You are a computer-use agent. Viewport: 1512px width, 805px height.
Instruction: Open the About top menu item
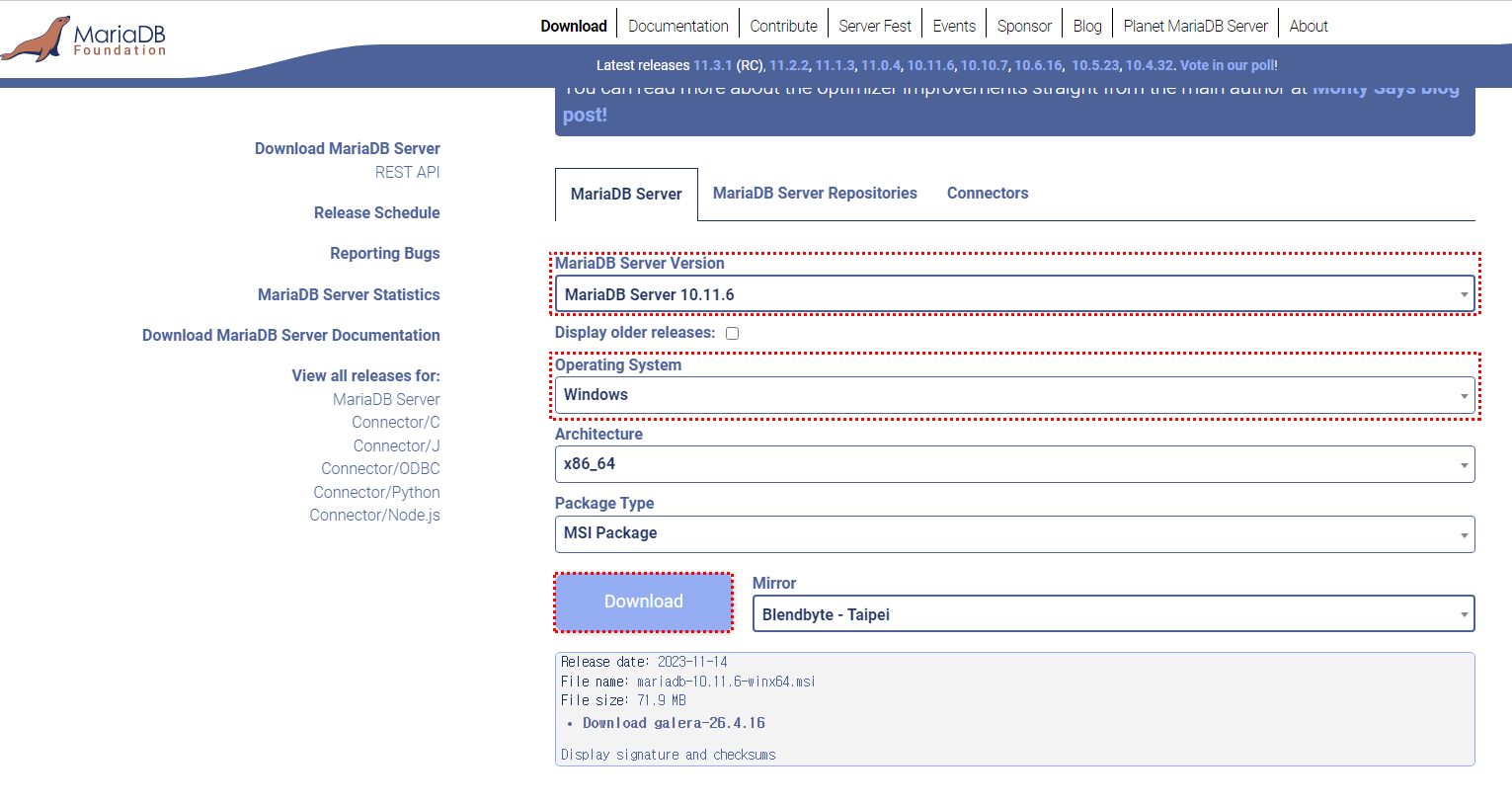tap(1309, 26)
